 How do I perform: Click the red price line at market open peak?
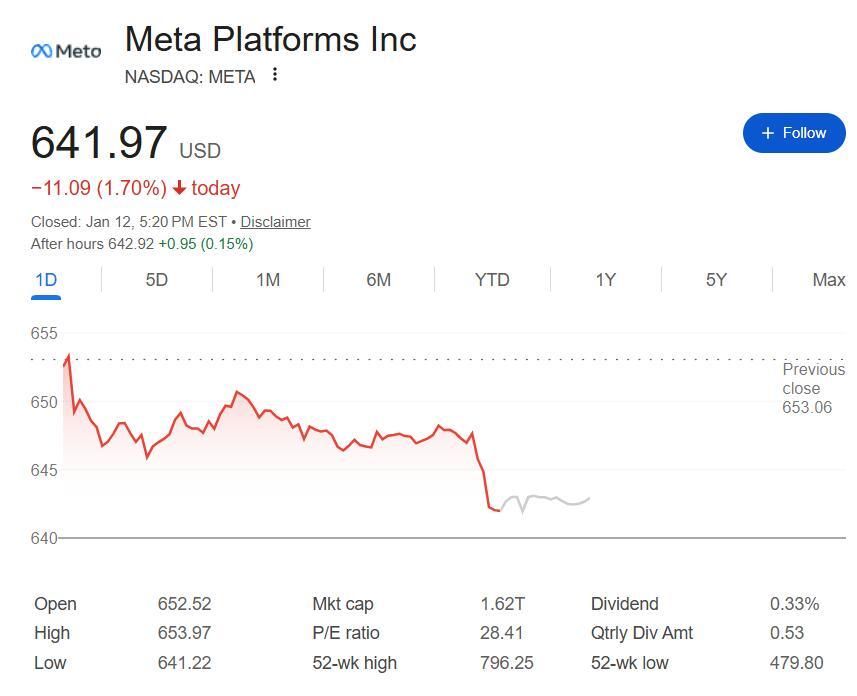tap(68, 355)
